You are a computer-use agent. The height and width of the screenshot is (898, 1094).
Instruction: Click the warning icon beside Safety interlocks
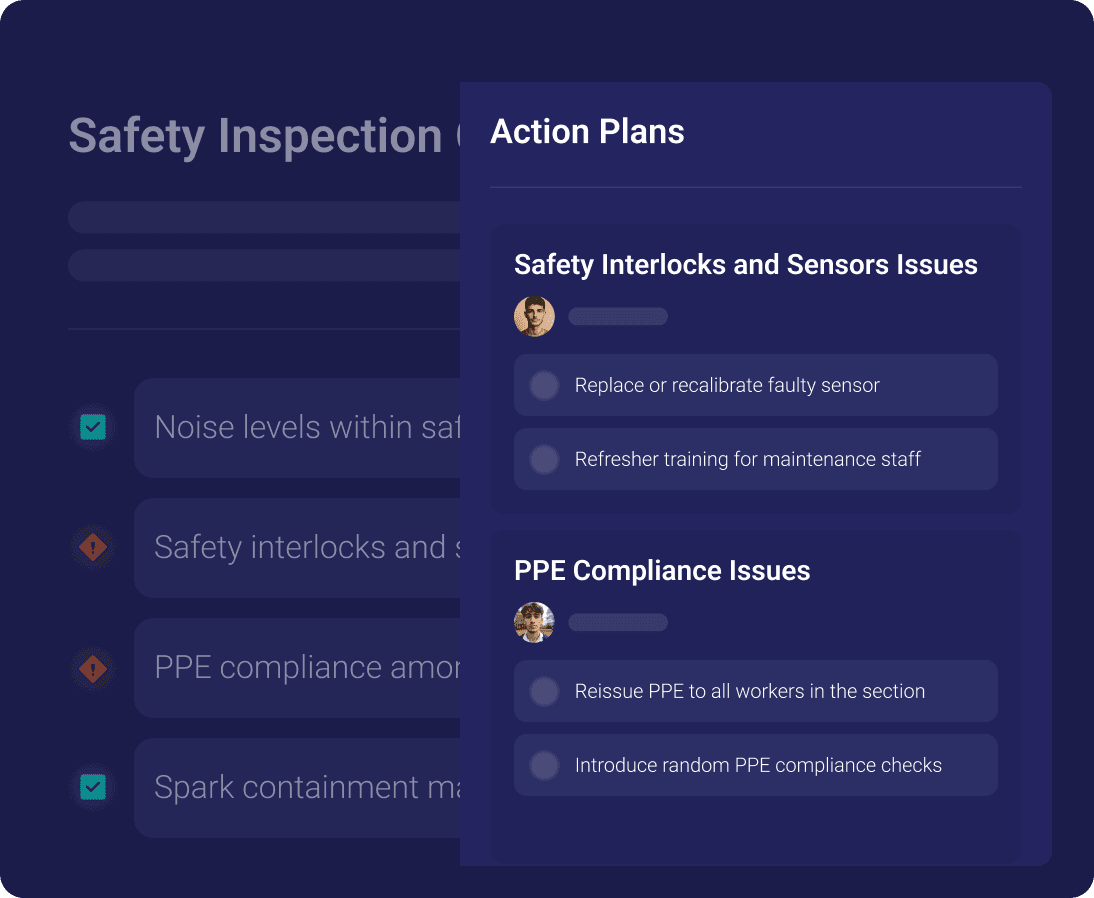click(x=93, y=548)
